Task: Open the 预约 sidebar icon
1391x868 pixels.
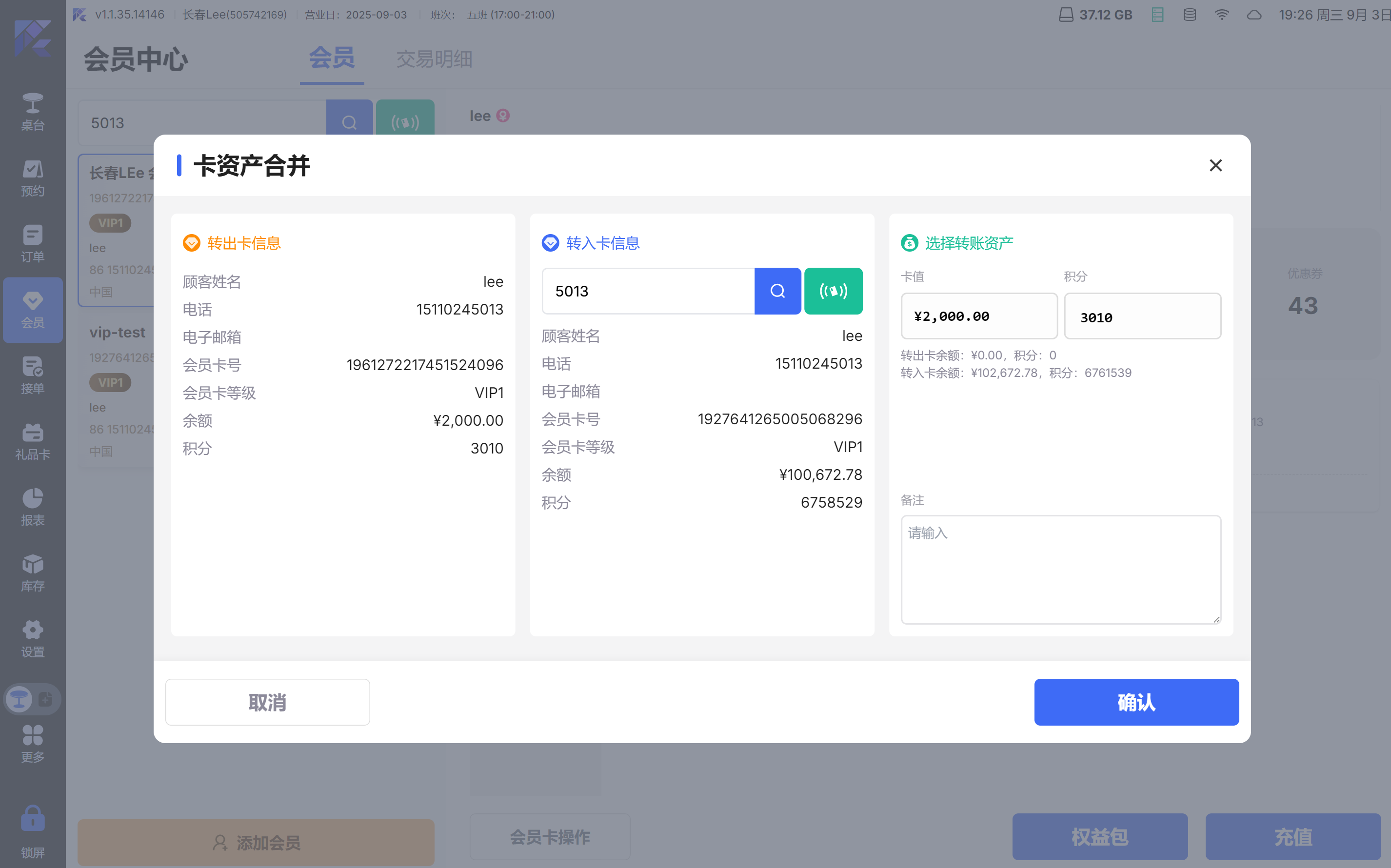Action: [x=33, y=178]
